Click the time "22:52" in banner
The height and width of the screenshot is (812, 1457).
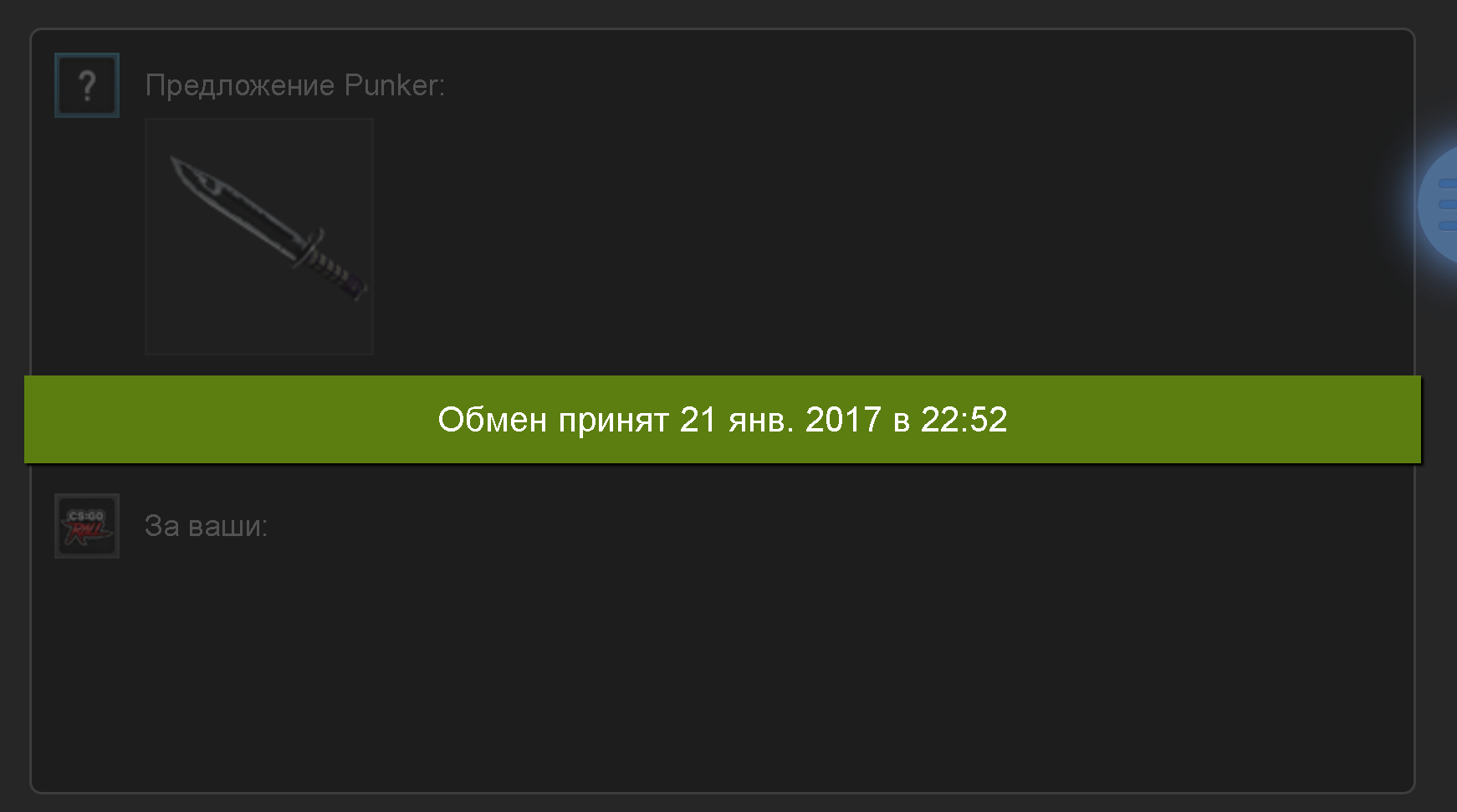pos(964,420)
